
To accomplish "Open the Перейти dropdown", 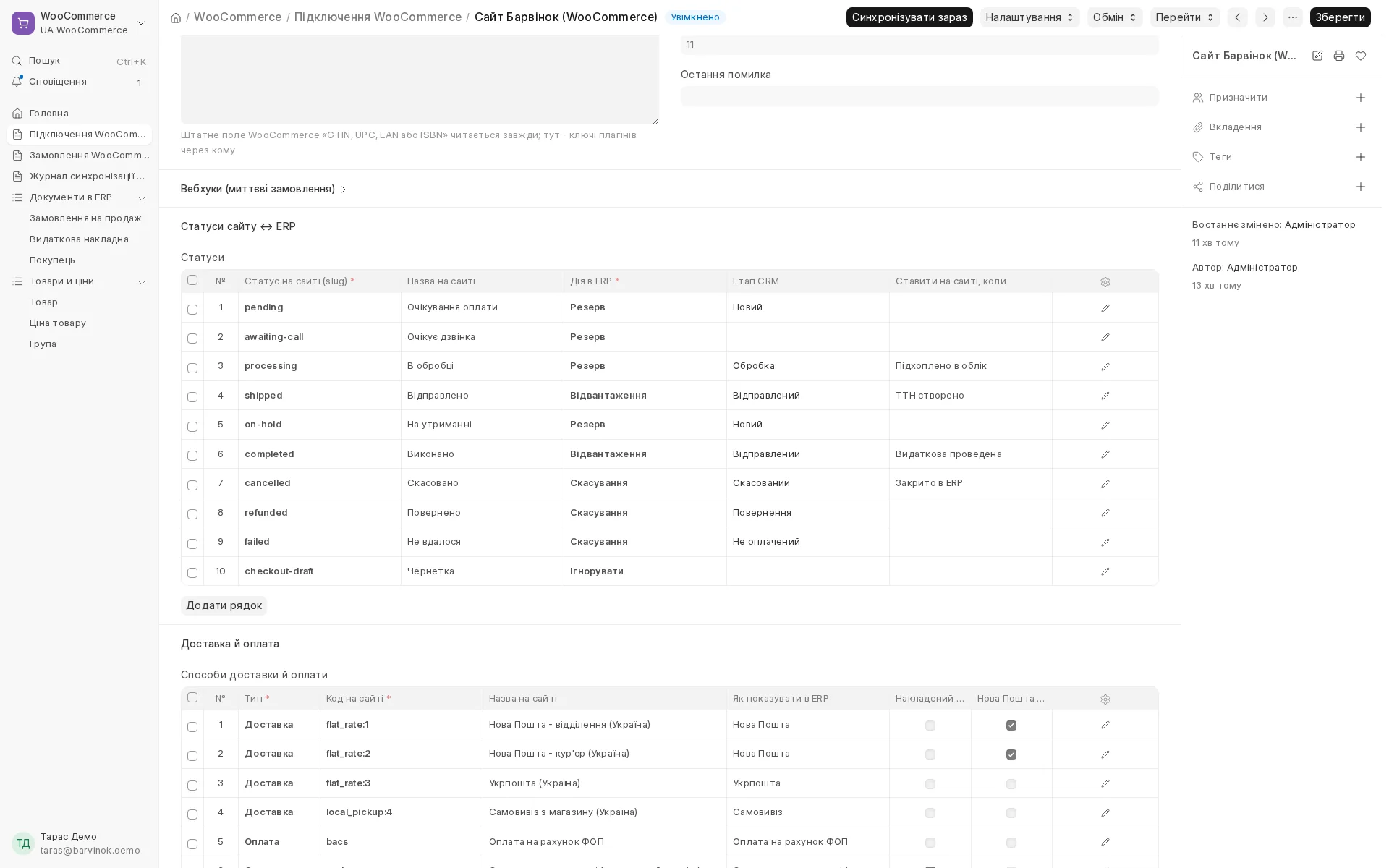I will click(x=1185, y=17).
